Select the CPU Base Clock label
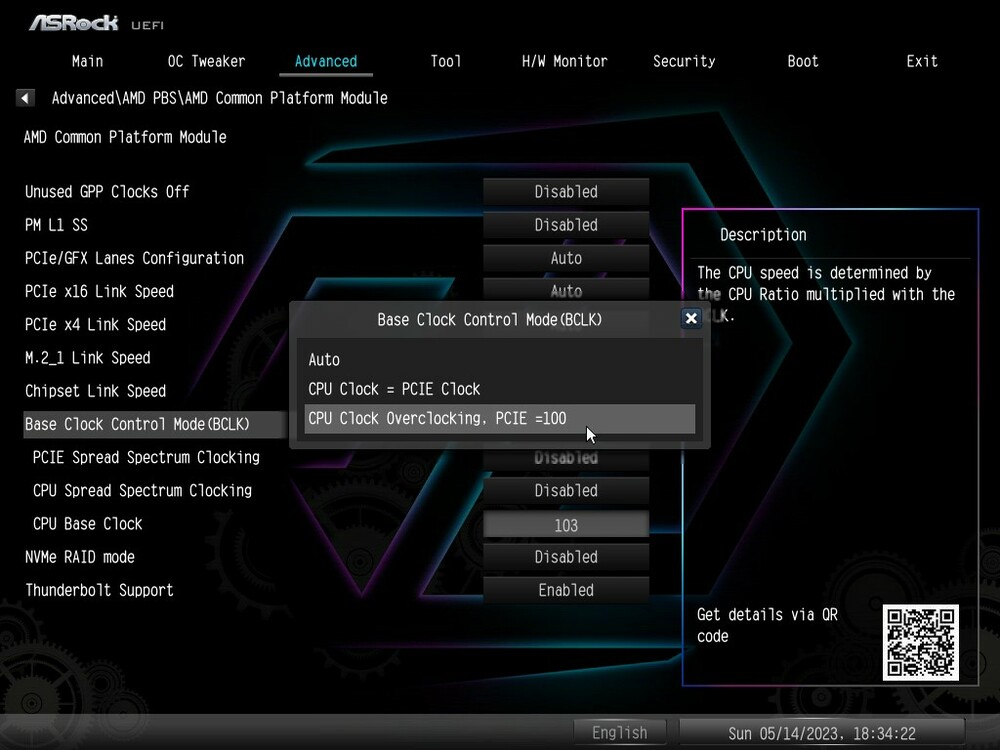 point(87,524)
